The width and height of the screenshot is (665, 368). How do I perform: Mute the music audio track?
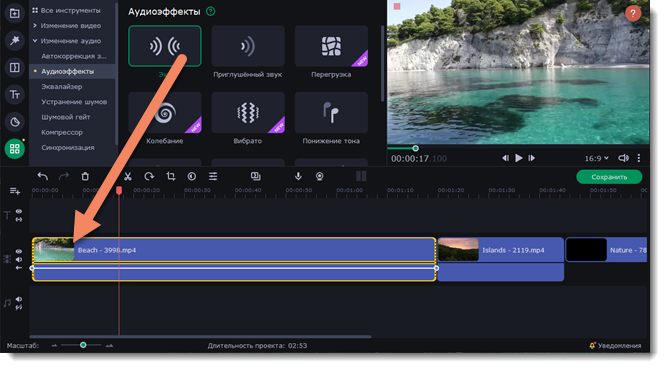click(x=19, y=299)
